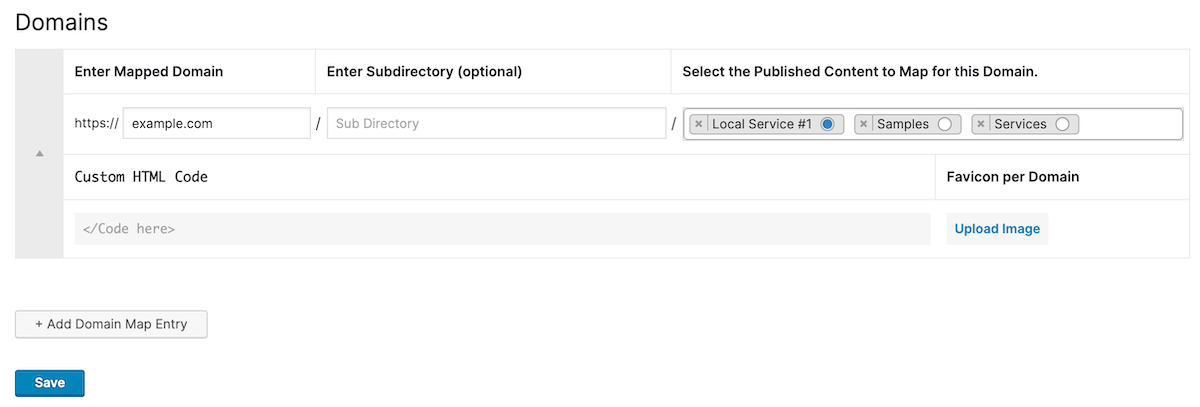Click the Services tag label
The height and width of the screenshot is (407, 1200).
point(1020,124)
